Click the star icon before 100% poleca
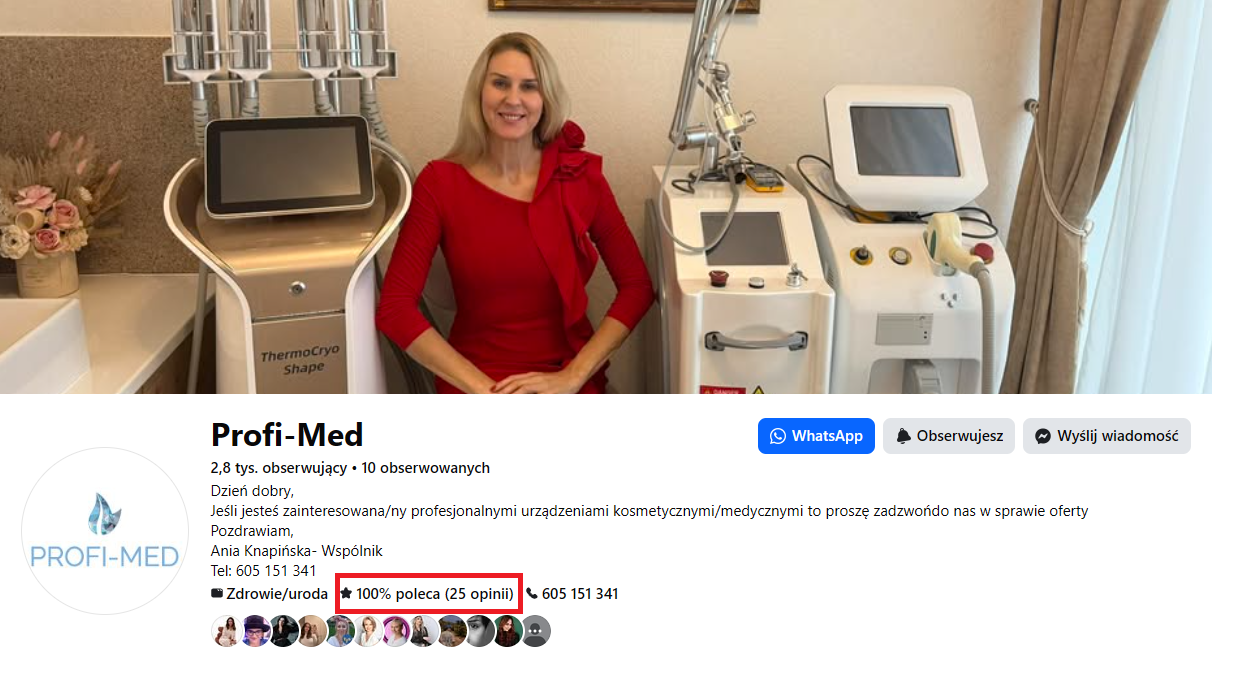Viewport: 1260px width, 692px height. [346, 593]
